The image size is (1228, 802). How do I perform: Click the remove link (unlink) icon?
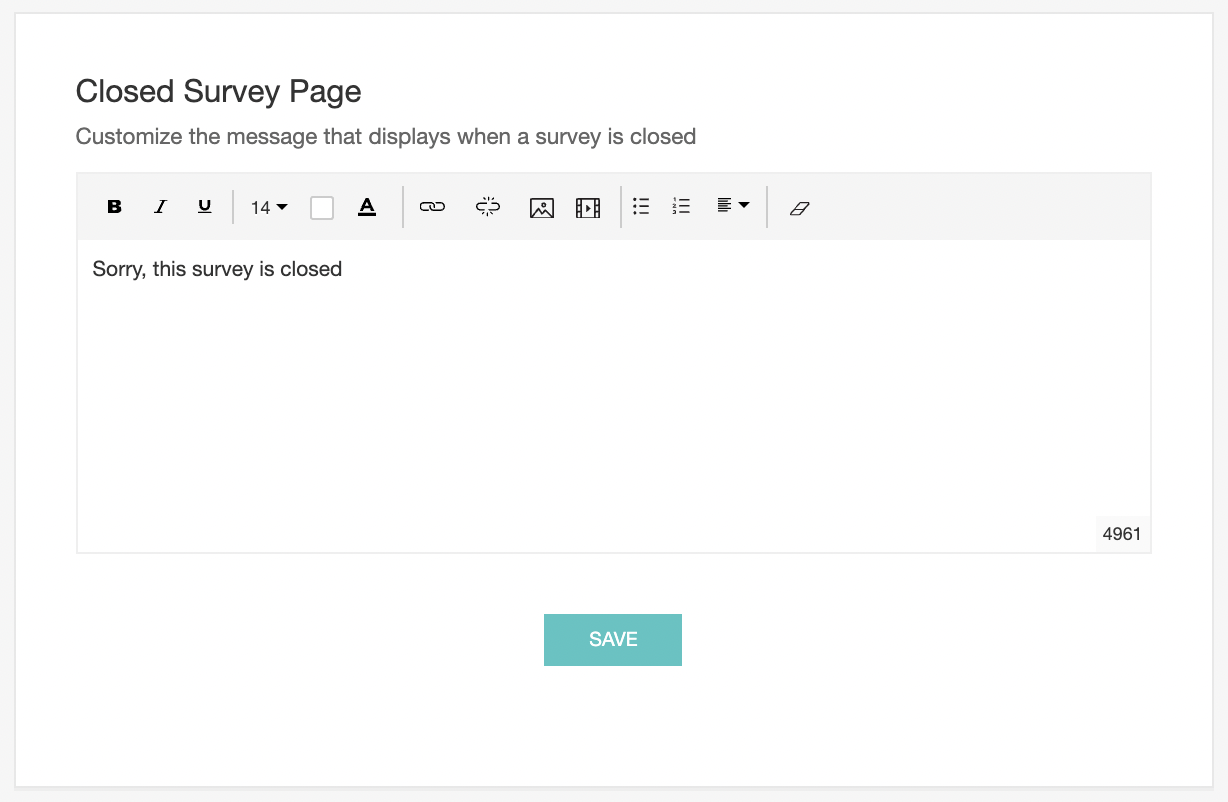[488, 207]
